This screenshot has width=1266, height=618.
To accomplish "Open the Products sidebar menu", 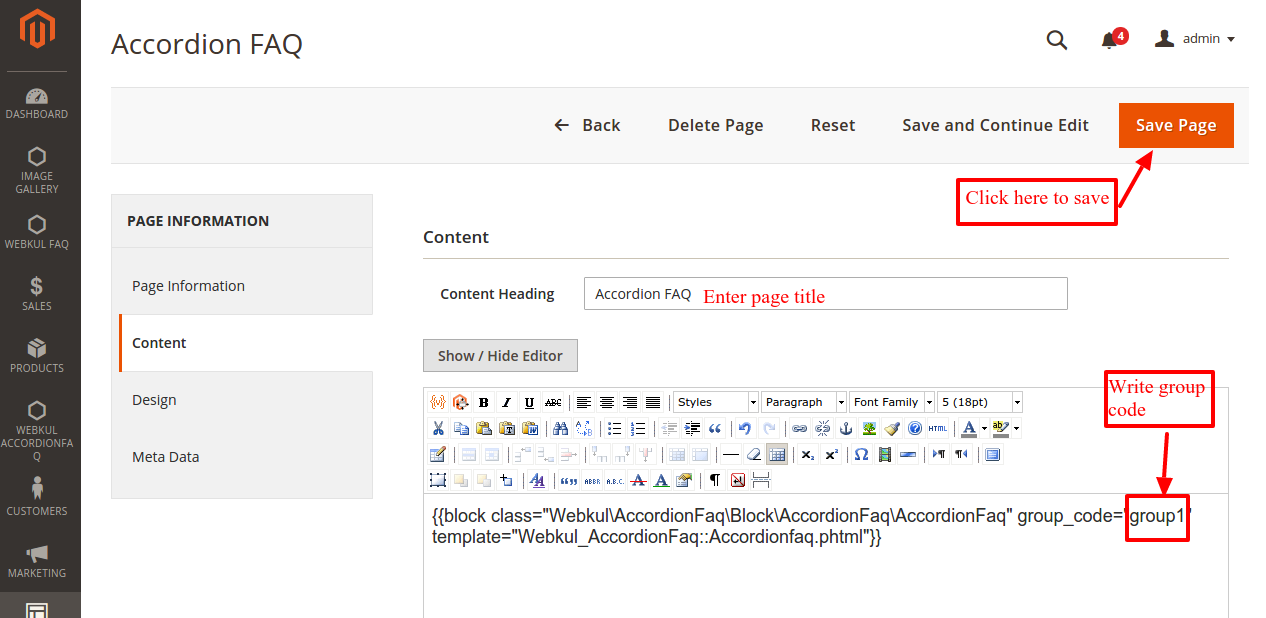I will tap(37, 355).
